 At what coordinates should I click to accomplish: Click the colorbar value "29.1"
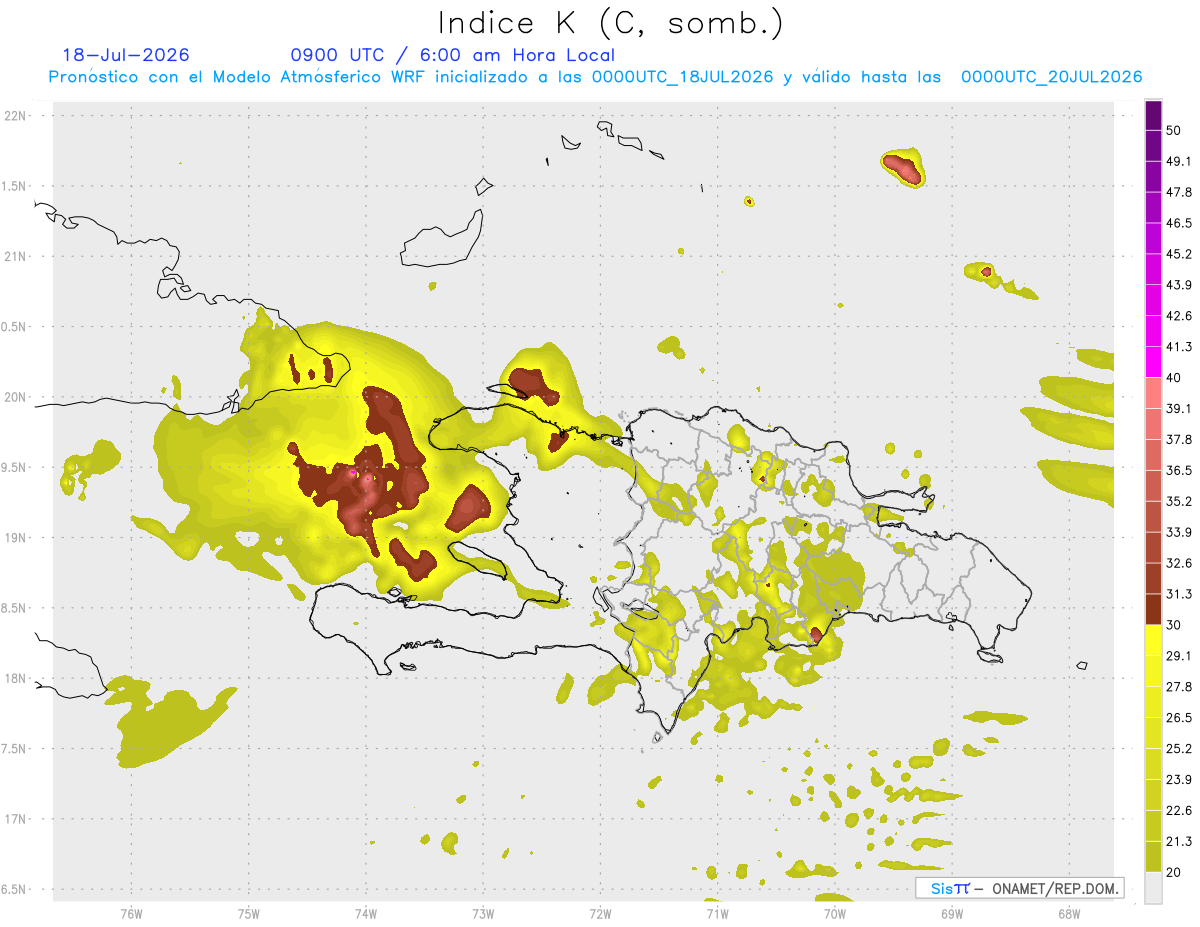[x=1179, y=656]
